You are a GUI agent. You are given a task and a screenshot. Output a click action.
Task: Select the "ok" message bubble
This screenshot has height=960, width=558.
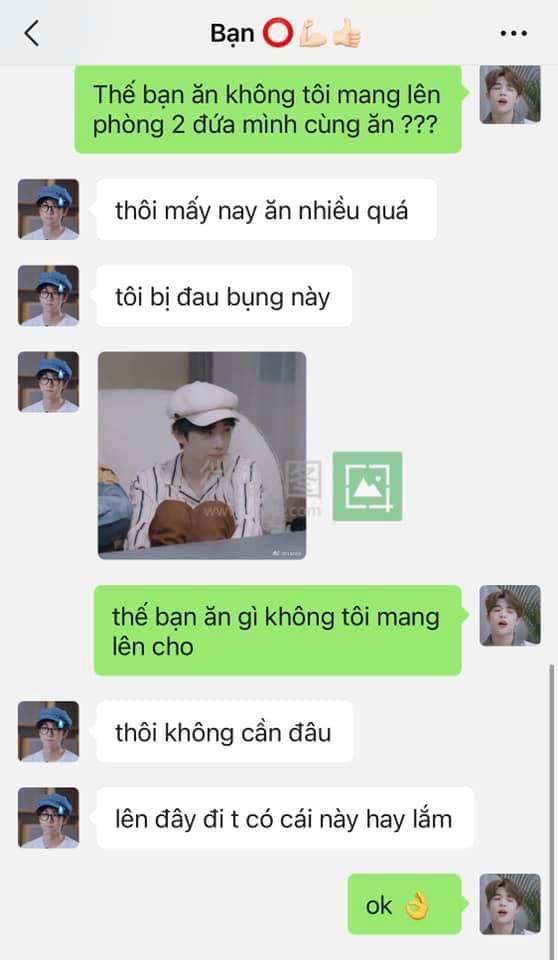[404, 904]
